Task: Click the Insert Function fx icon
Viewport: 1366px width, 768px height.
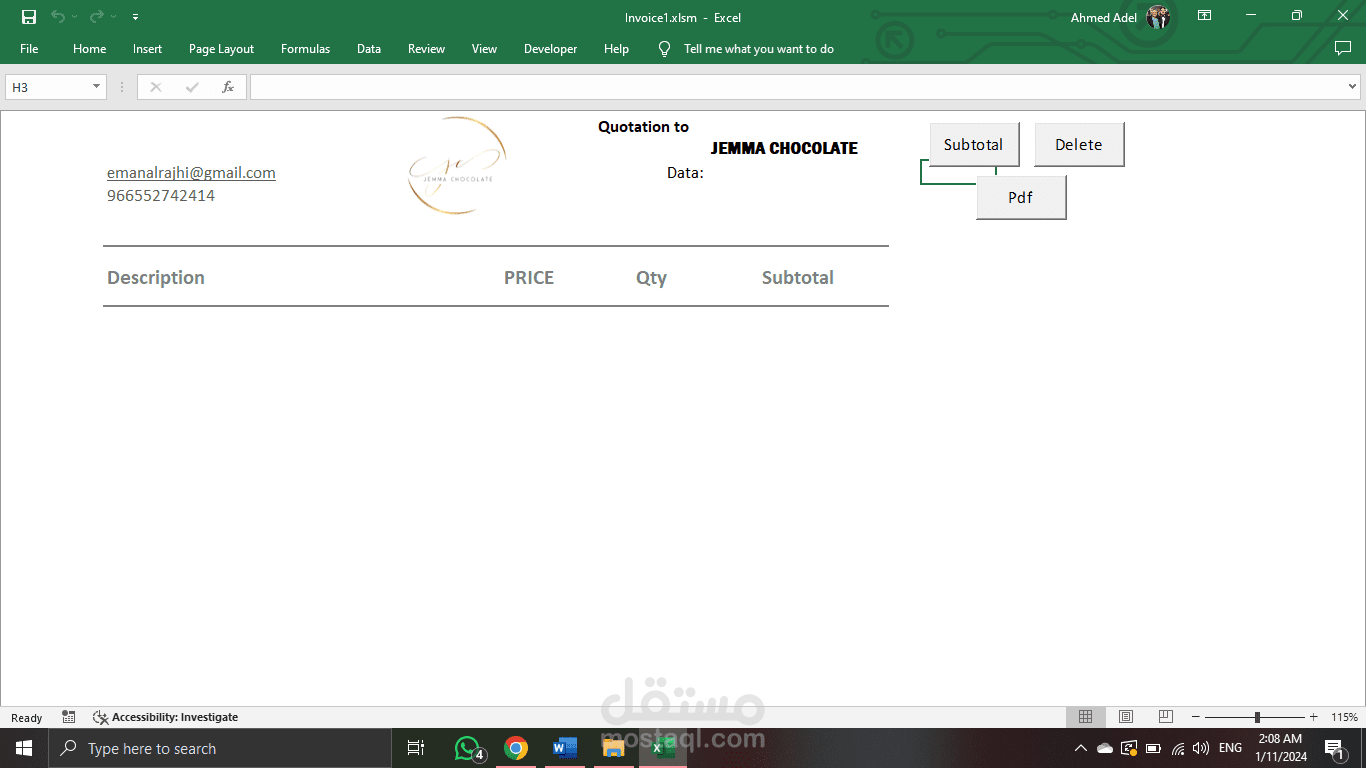Action: 228,87
